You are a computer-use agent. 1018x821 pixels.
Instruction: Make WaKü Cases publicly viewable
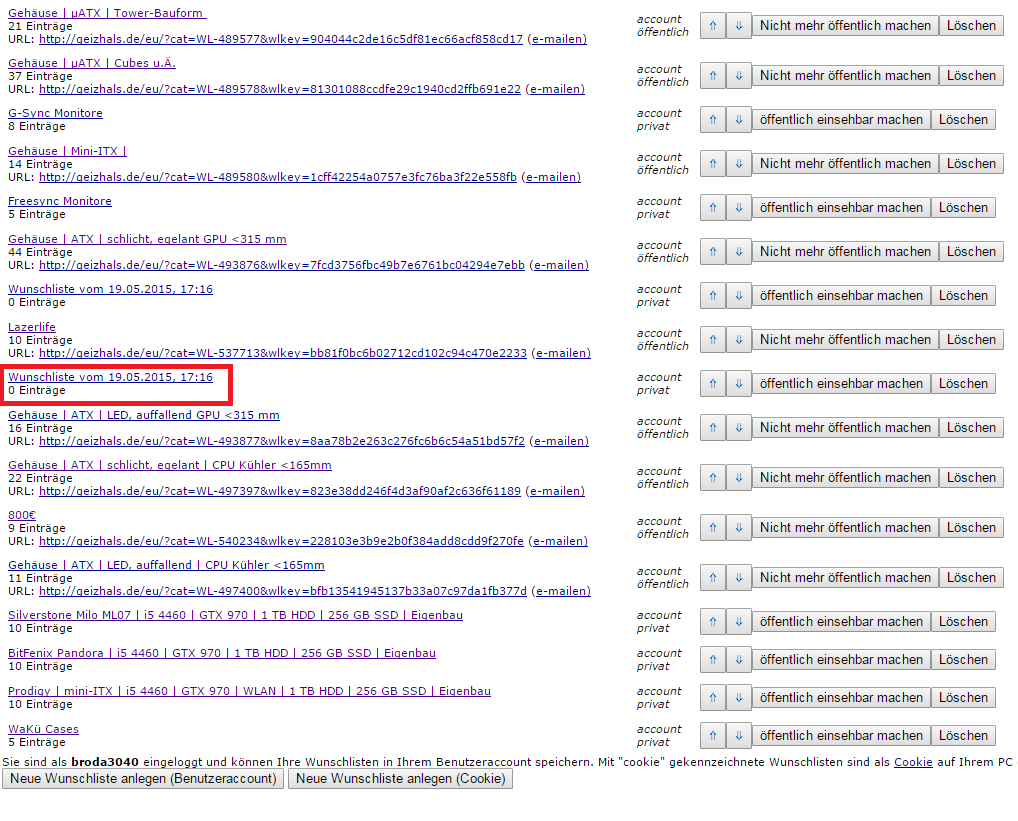[x=841, y=736]
